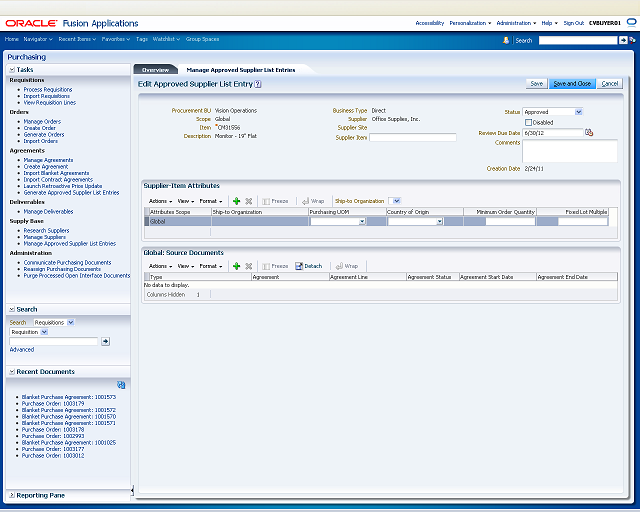Collapse the left pane with splitter arrow
640x512 pixels.
[x=132, y=490]
